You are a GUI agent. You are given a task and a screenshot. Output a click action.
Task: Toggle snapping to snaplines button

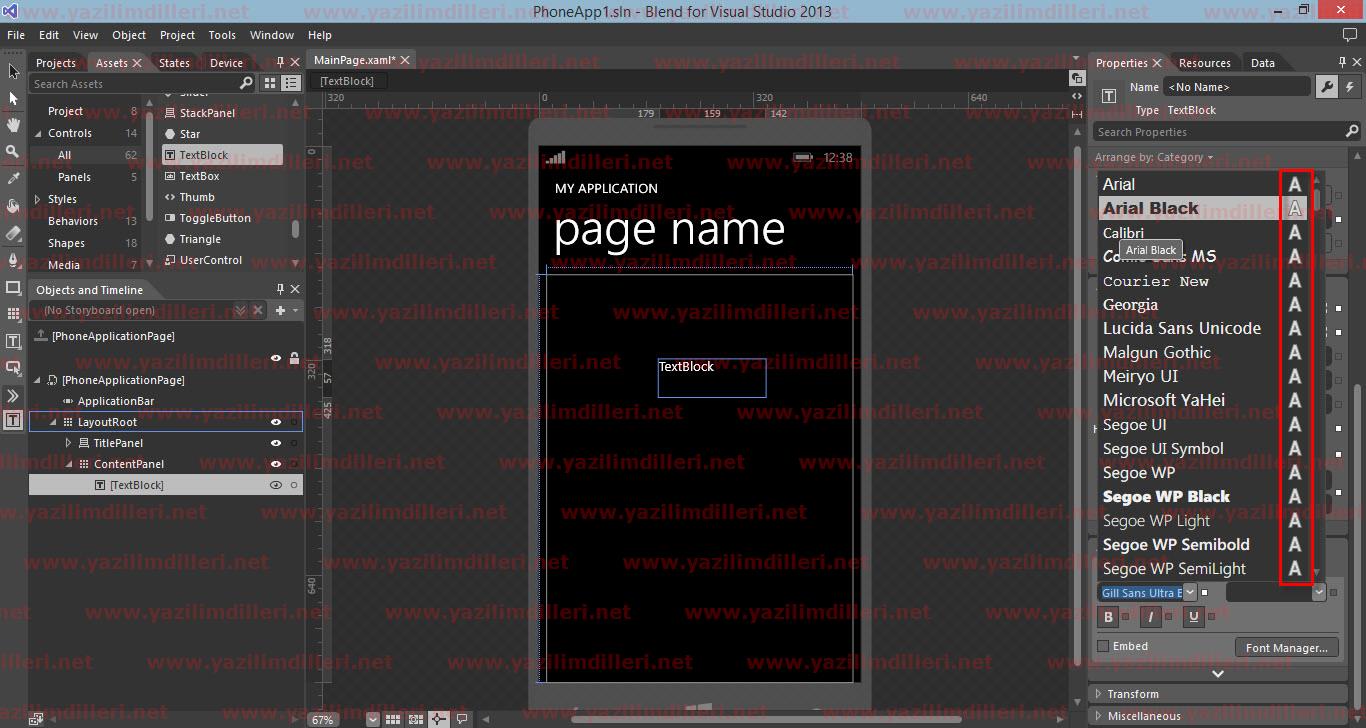click(439, 719)
